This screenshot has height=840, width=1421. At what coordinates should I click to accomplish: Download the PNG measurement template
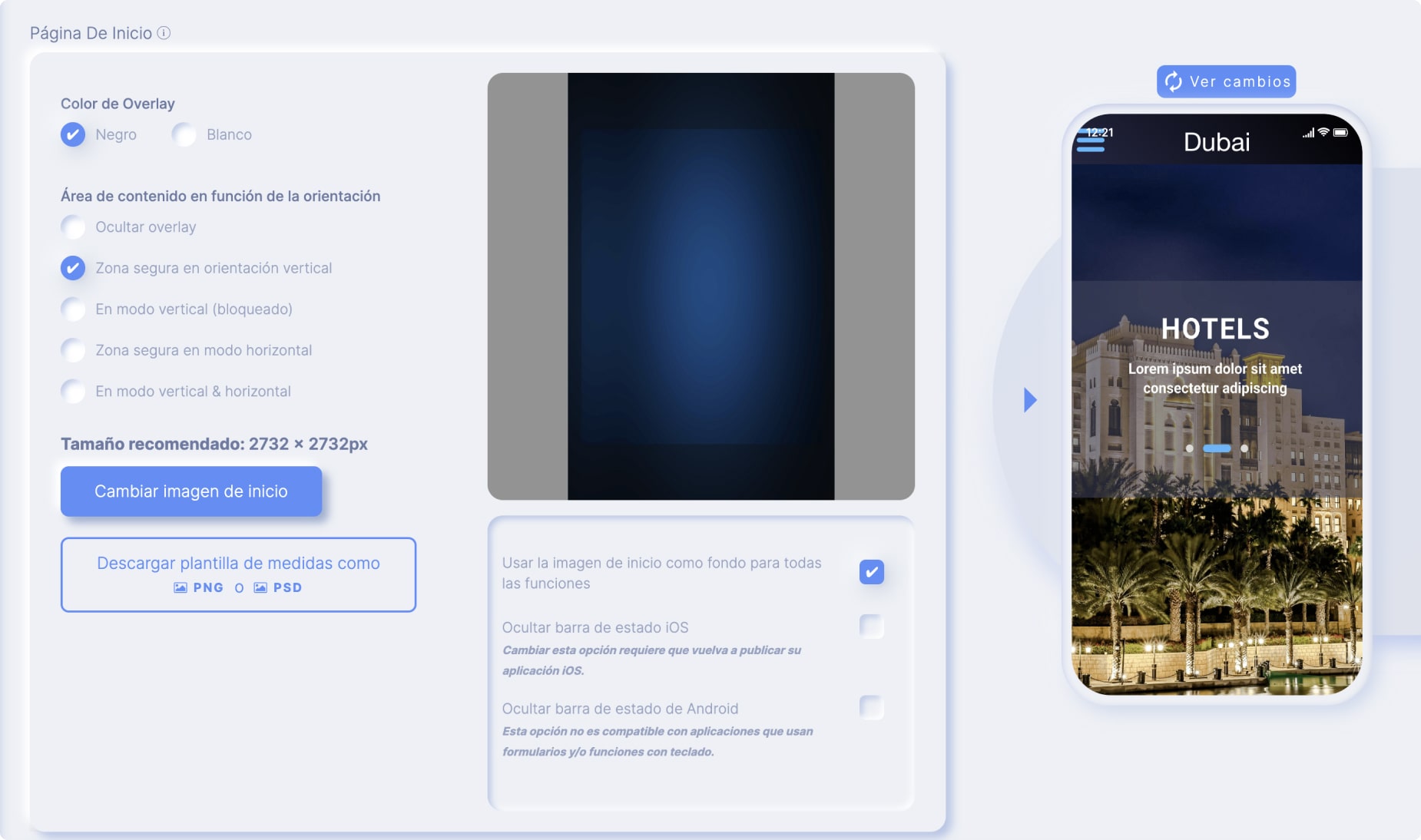[x=199, y=587]
